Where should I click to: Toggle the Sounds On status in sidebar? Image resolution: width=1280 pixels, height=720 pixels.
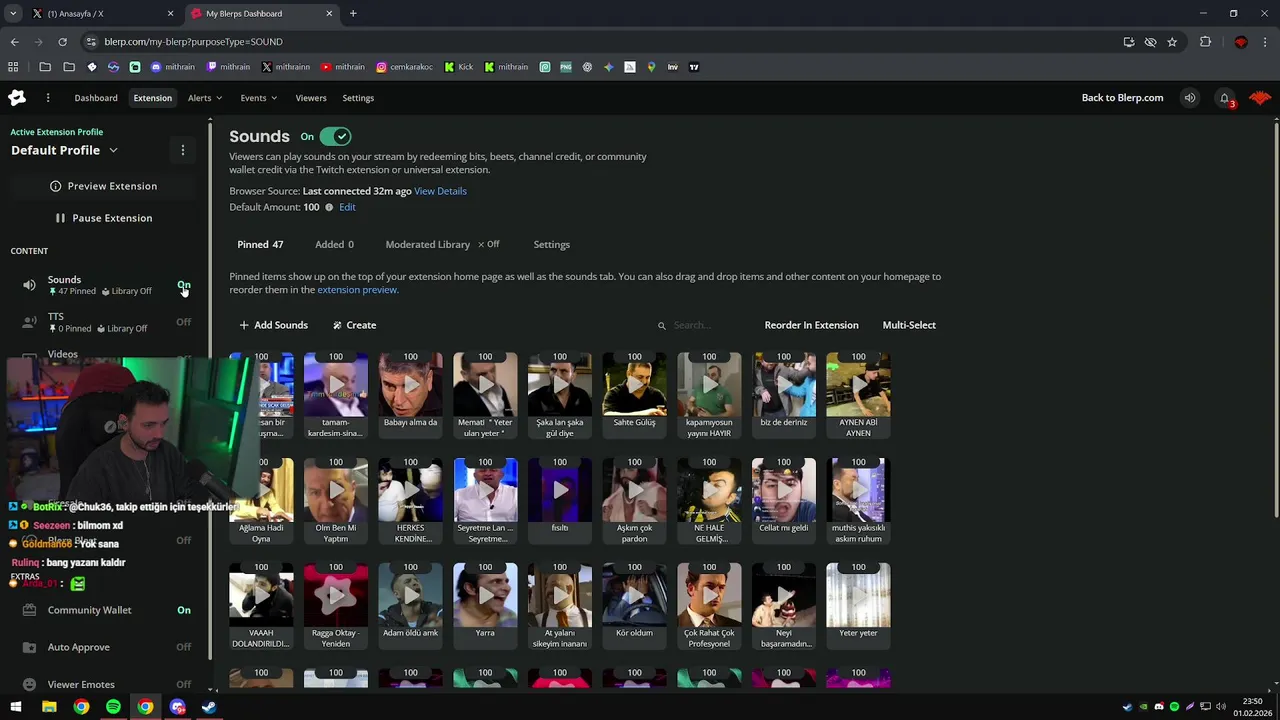184,285
